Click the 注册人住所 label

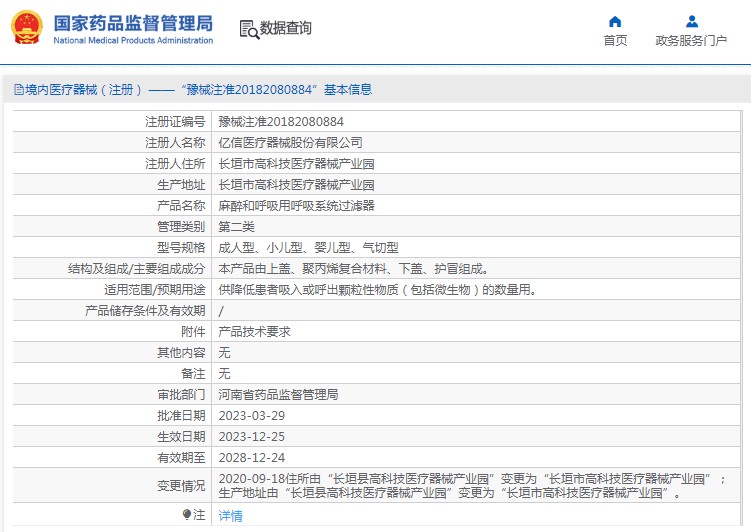pos(175,164)
